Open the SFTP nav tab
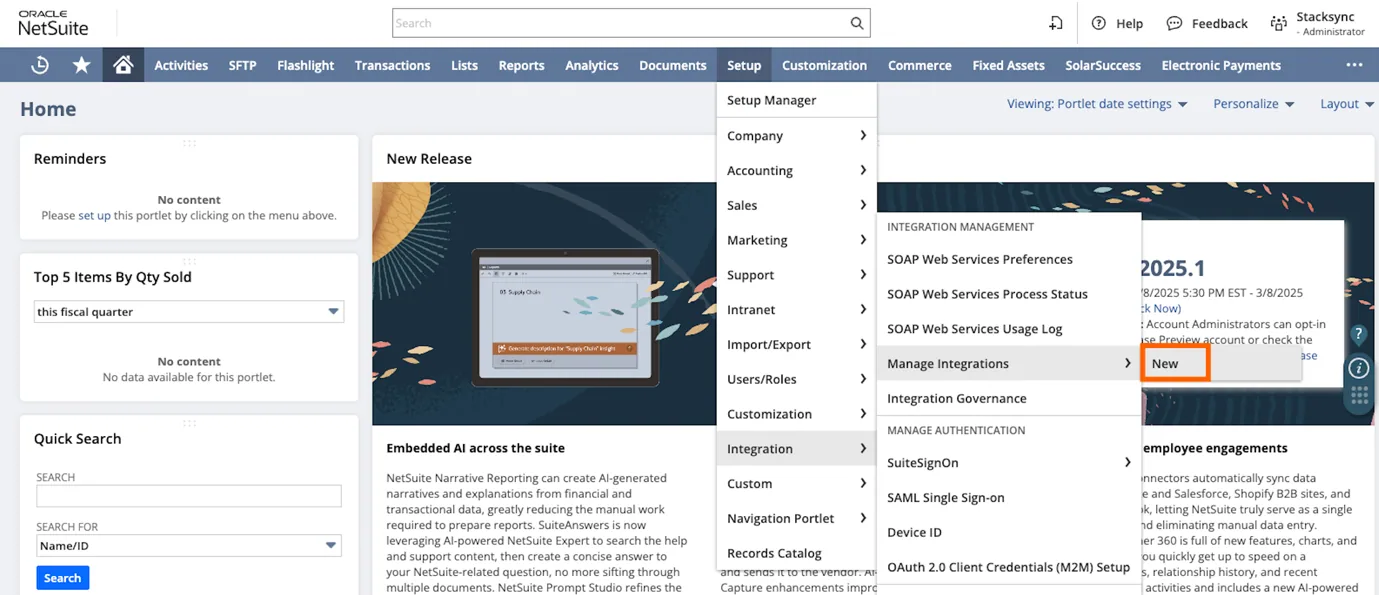 [x=242, y=65]
